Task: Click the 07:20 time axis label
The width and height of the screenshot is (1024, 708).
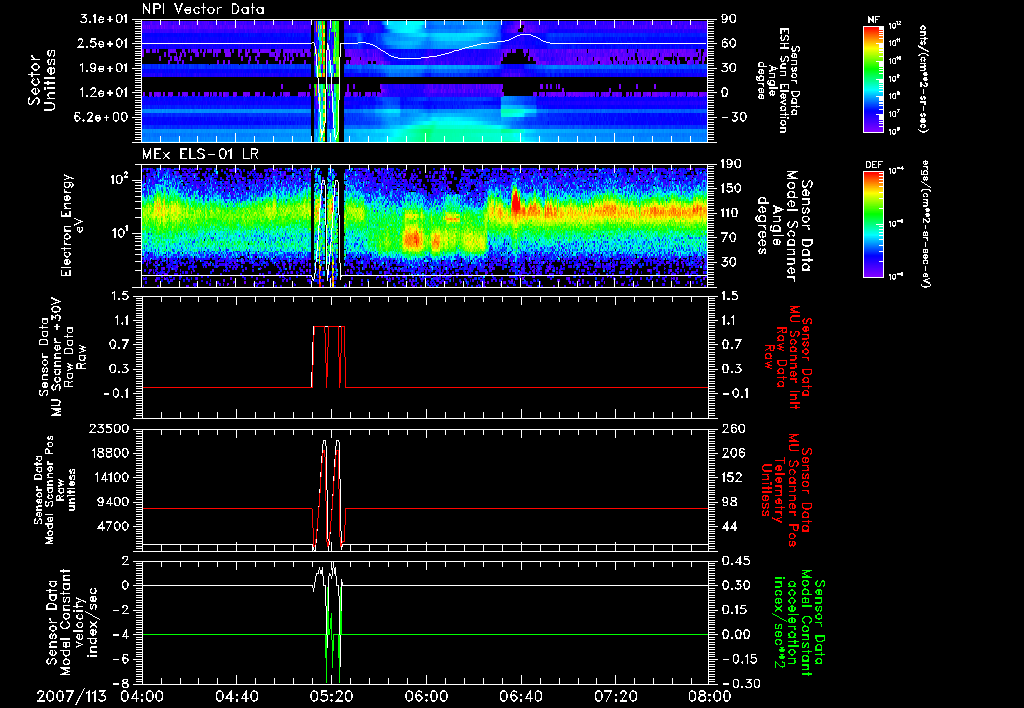Action: point(615,696)
